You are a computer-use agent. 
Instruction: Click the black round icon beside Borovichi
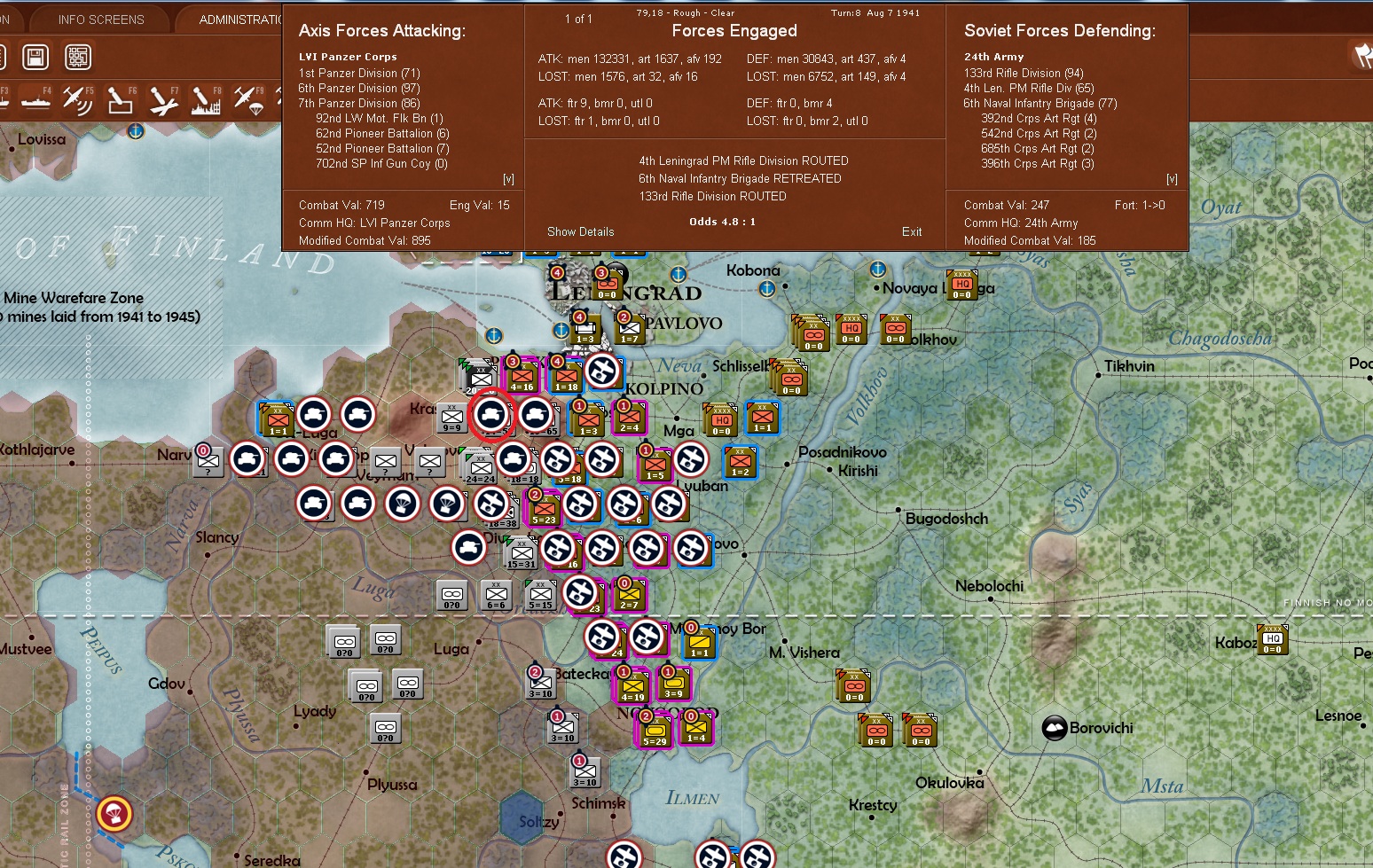(x=1055, y=729)
